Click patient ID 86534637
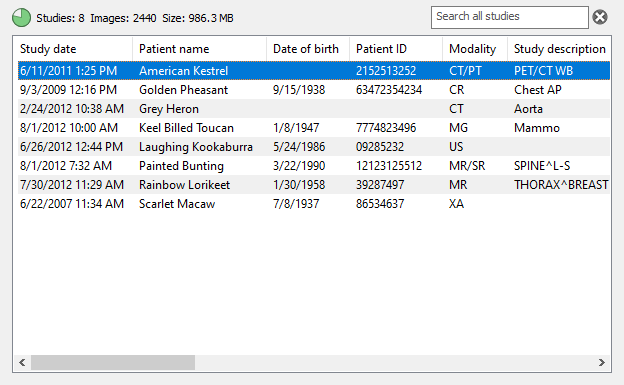This screenshot has height=385, width=624. coord(380,204)
